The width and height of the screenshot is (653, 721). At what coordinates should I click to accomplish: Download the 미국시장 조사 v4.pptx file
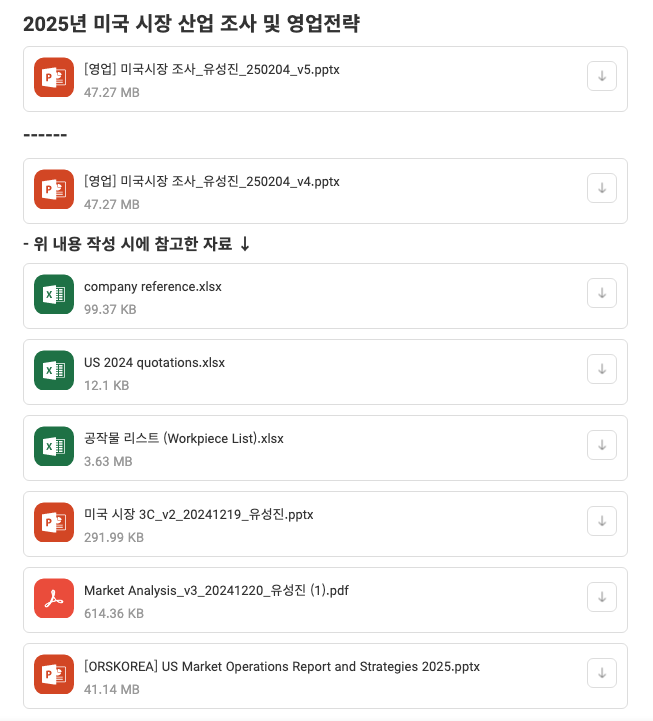click(601, 188)
